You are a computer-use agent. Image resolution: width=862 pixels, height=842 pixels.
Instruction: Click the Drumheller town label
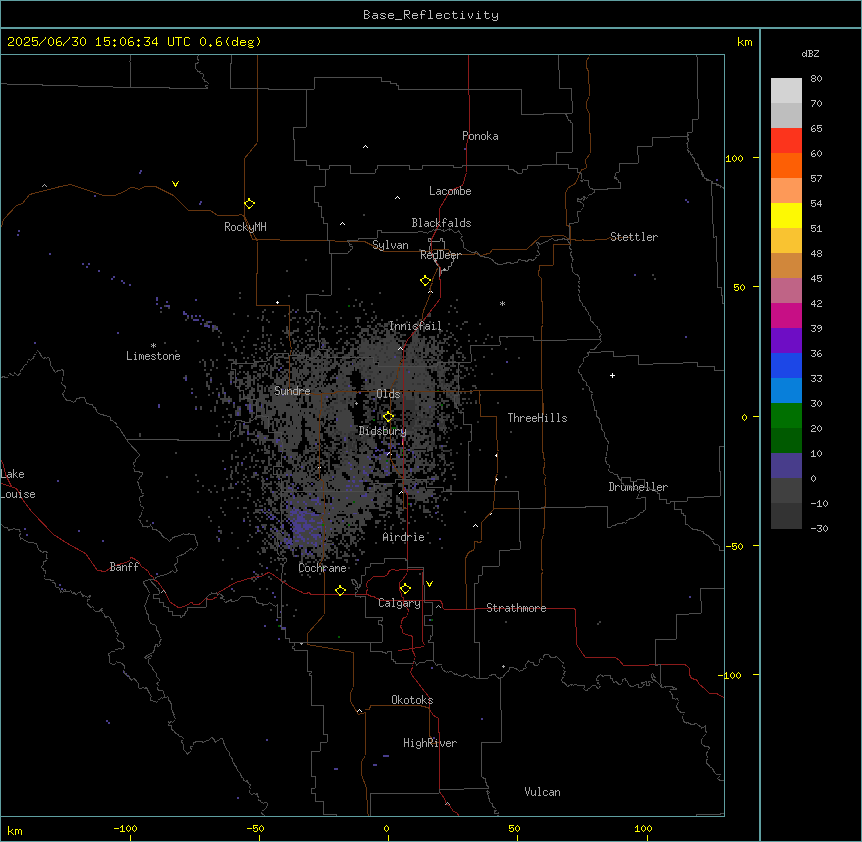tap(638, 487)
